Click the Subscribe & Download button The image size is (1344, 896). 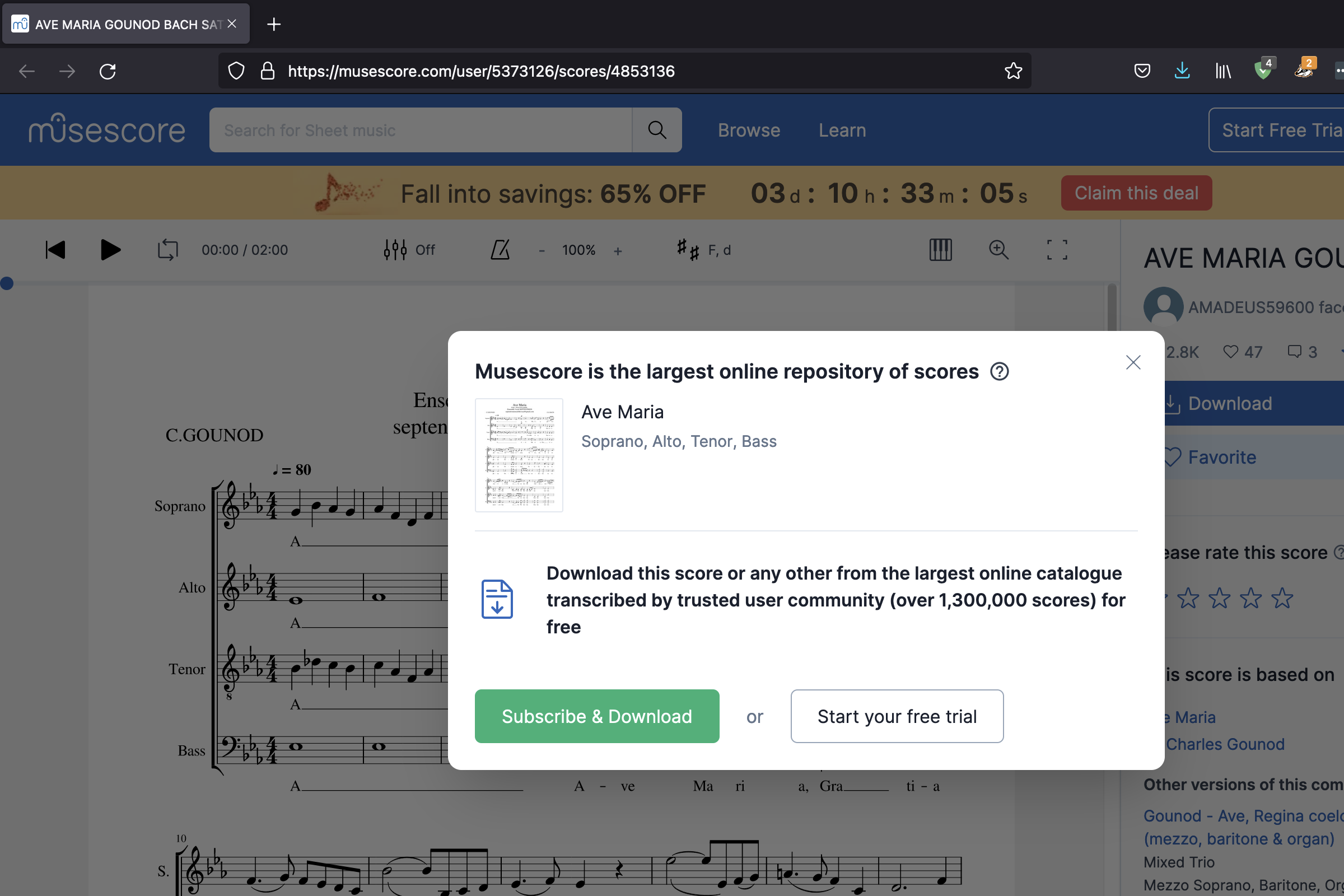[596, 716]
